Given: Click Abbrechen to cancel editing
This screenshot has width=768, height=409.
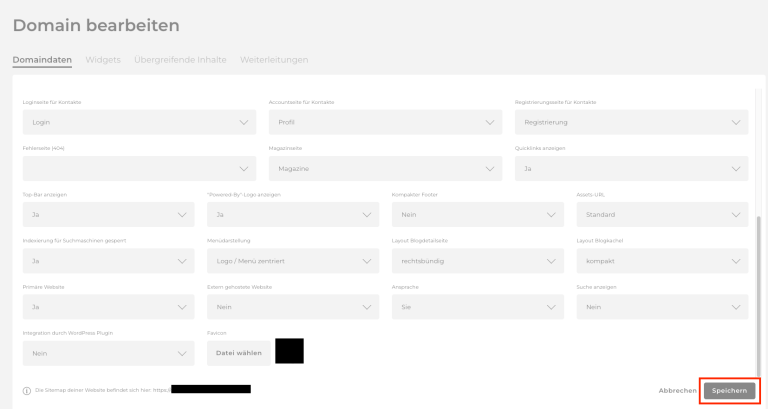Looking at the screenshot, I should click(677, 390).
